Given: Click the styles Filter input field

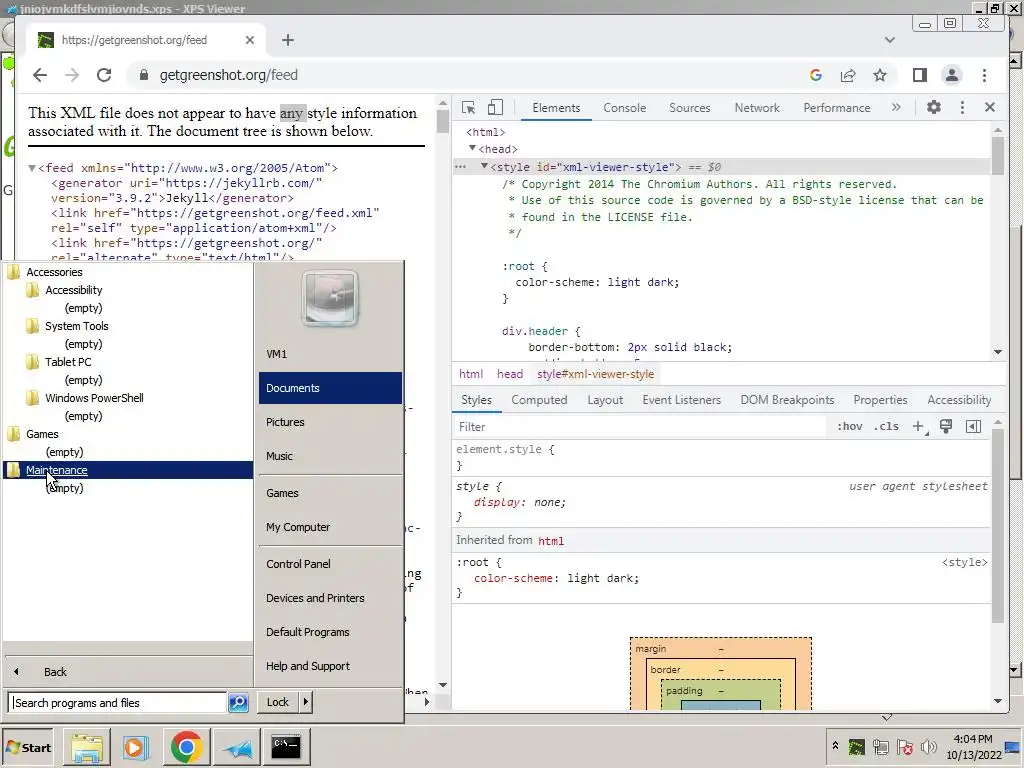Looking at the screenshot, I should pos(640,426).
